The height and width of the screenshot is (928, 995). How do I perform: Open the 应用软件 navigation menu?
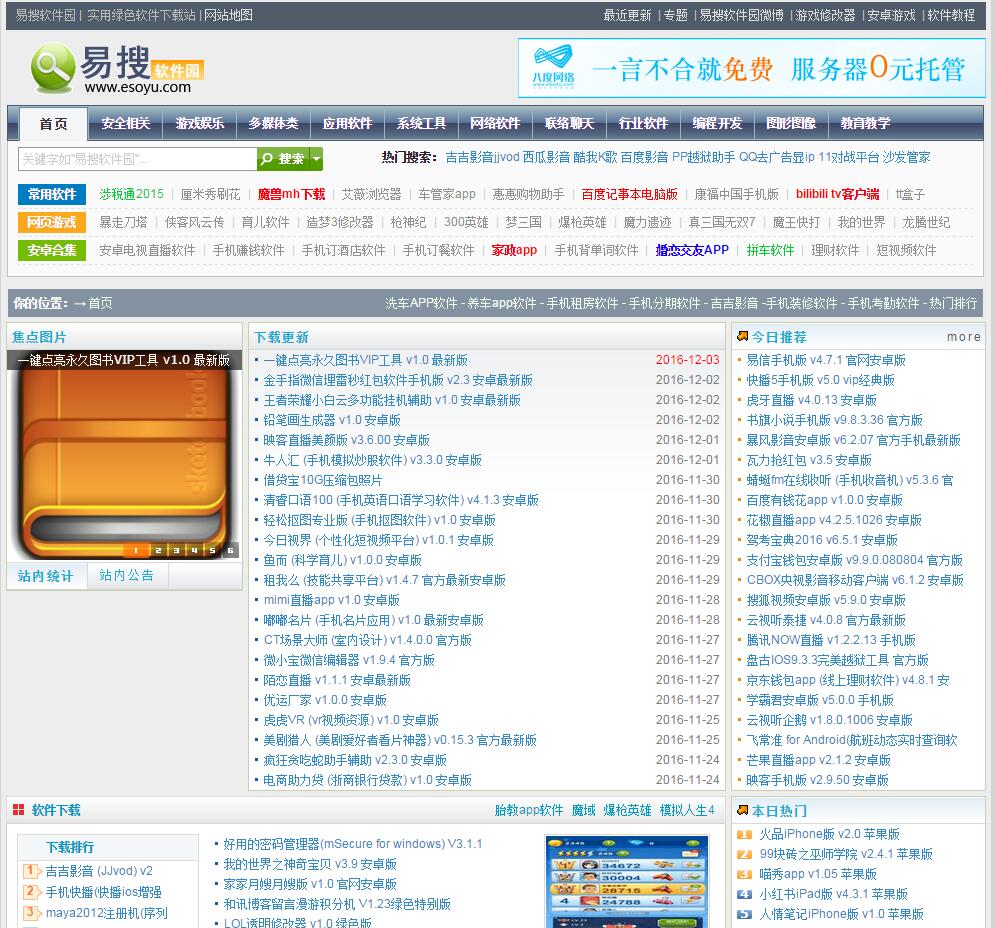[x=347, y=123]
